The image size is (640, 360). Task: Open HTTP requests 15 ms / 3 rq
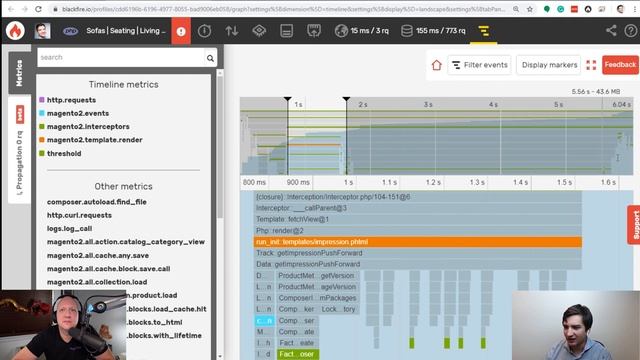[362, 31]
